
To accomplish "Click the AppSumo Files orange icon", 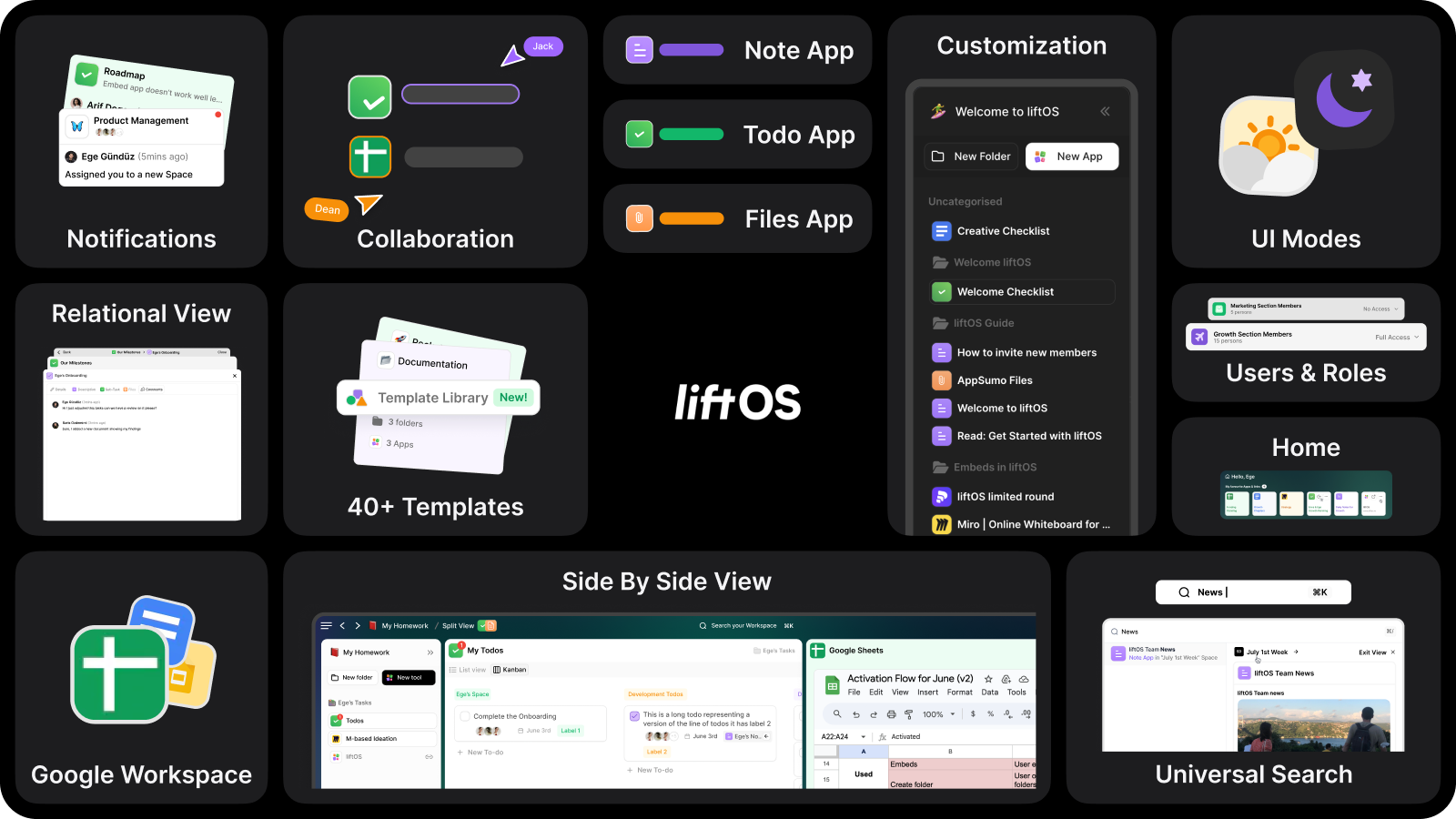I will point(942,380).
